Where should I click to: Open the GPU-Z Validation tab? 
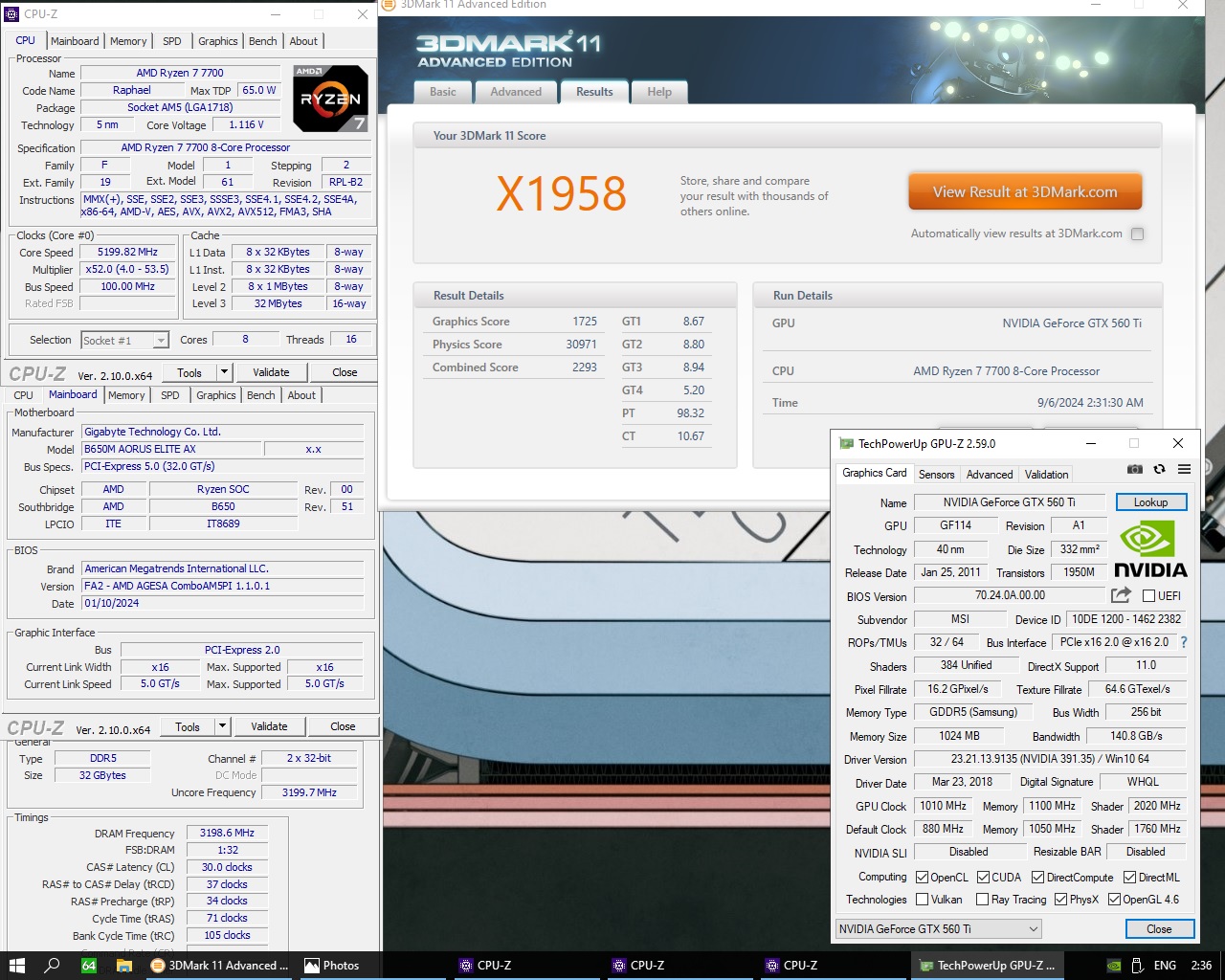pos(1046,474)
